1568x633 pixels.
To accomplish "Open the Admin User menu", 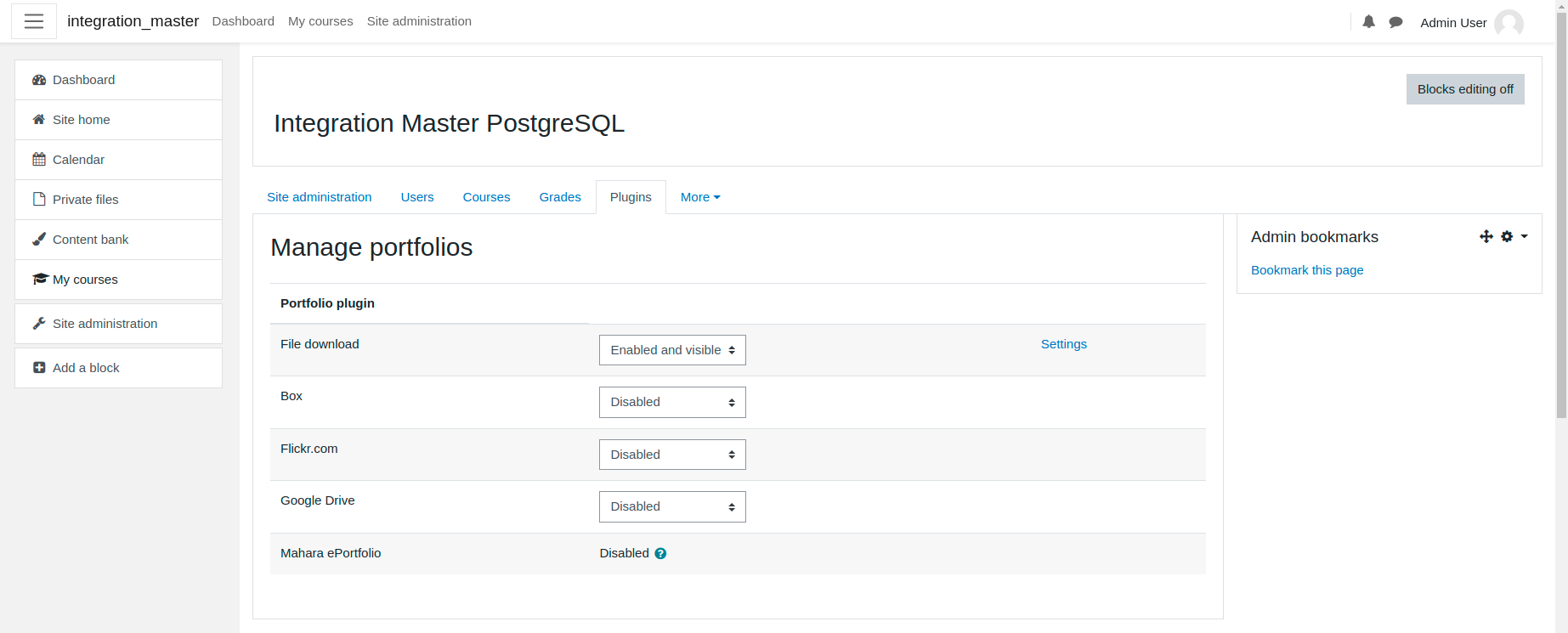I will [1471, 23].
